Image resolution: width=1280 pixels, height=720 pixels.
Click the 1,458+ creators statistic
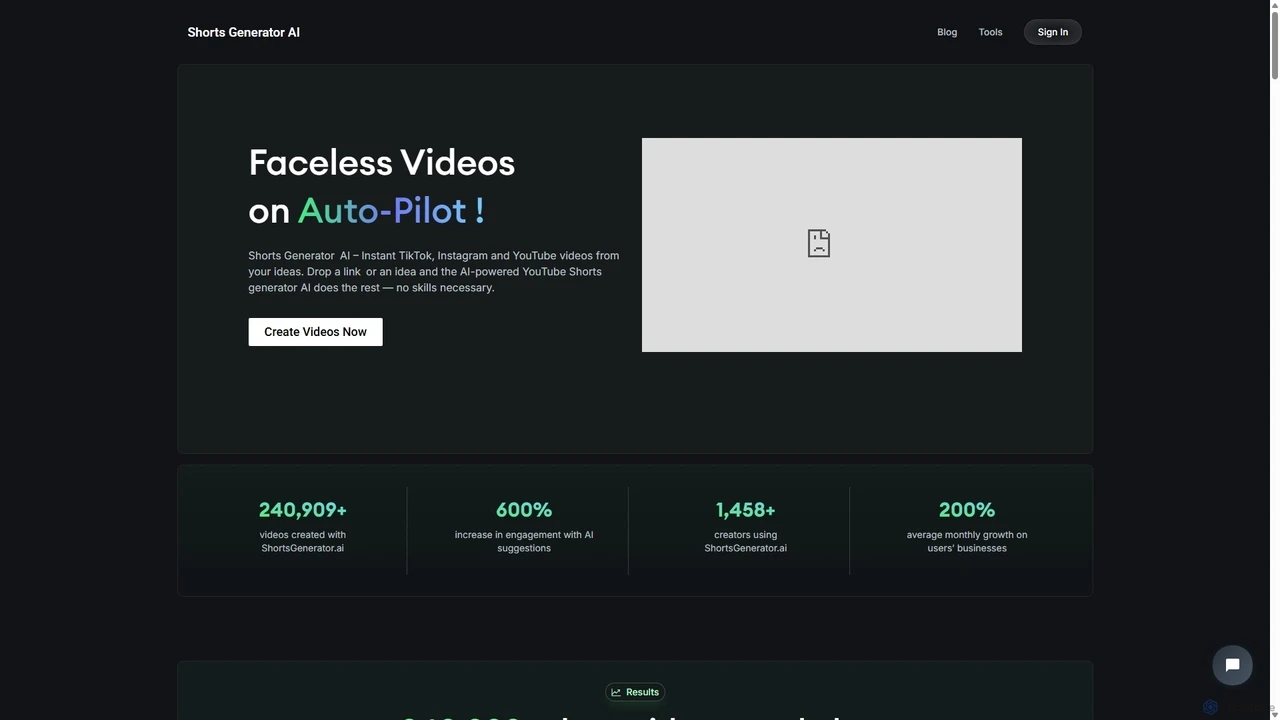745,510
